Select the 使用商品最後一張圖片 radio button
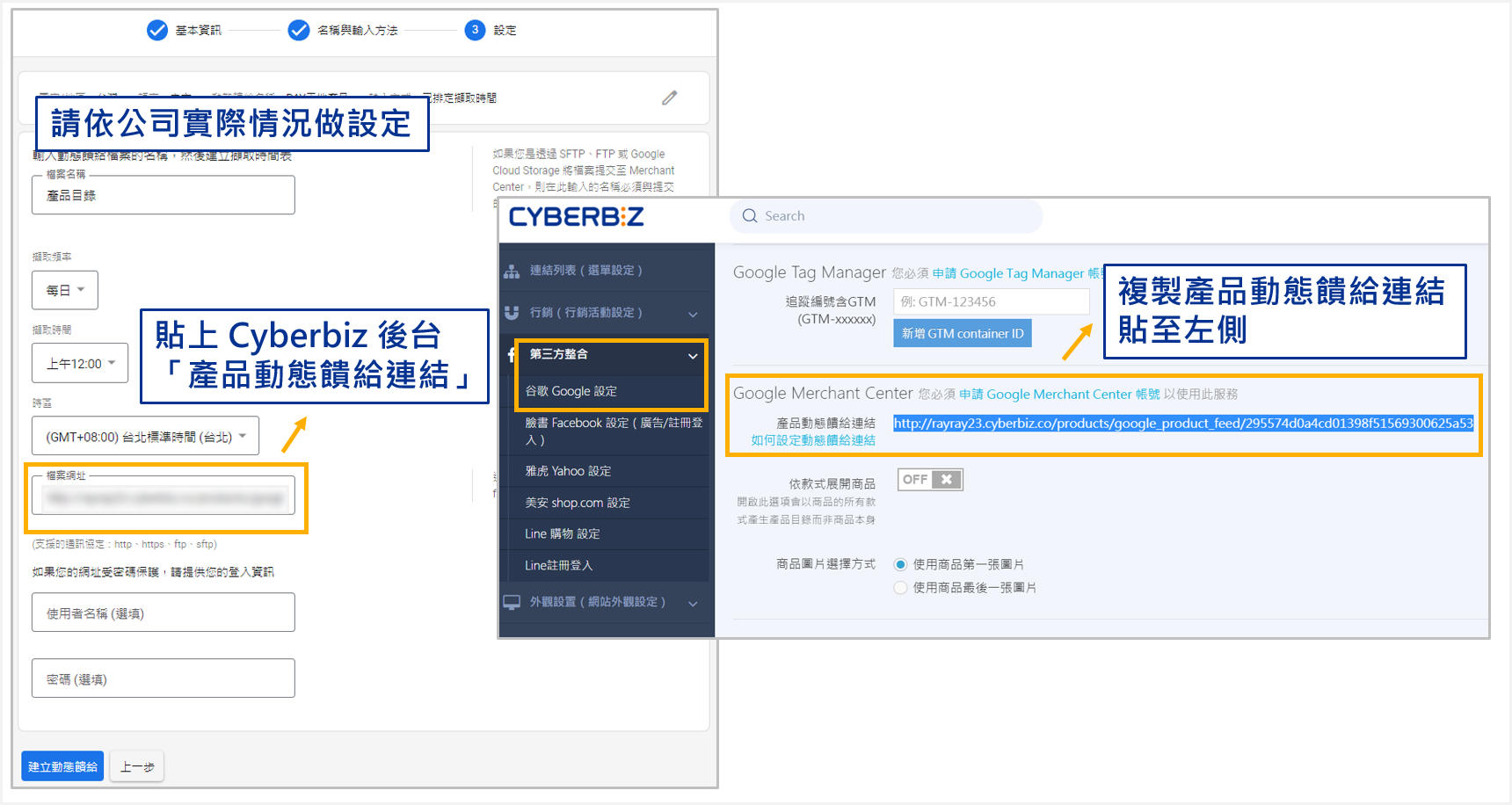This screenshot has height=805, width=1512. pos(900,587)
